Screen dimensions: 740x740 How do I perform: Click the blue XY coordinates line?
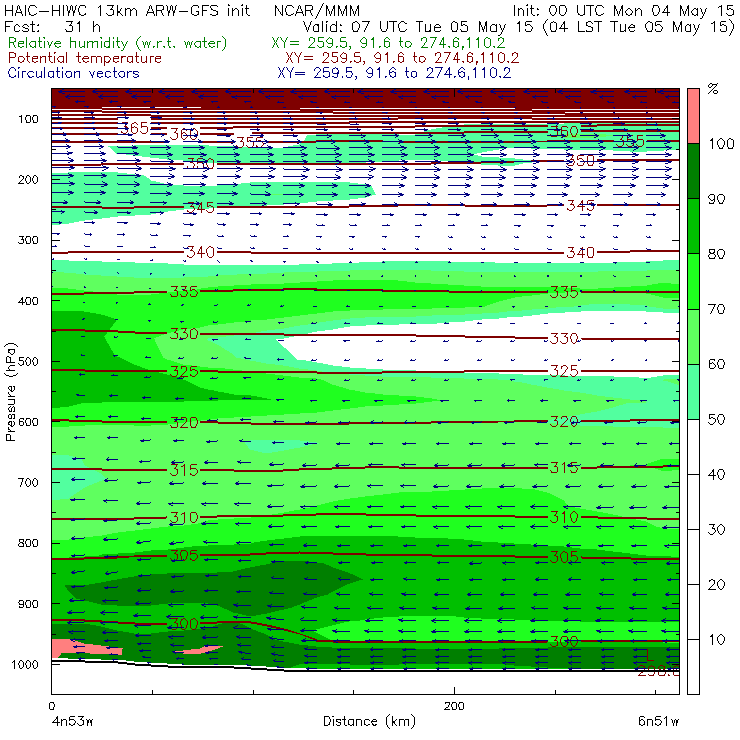394,73
